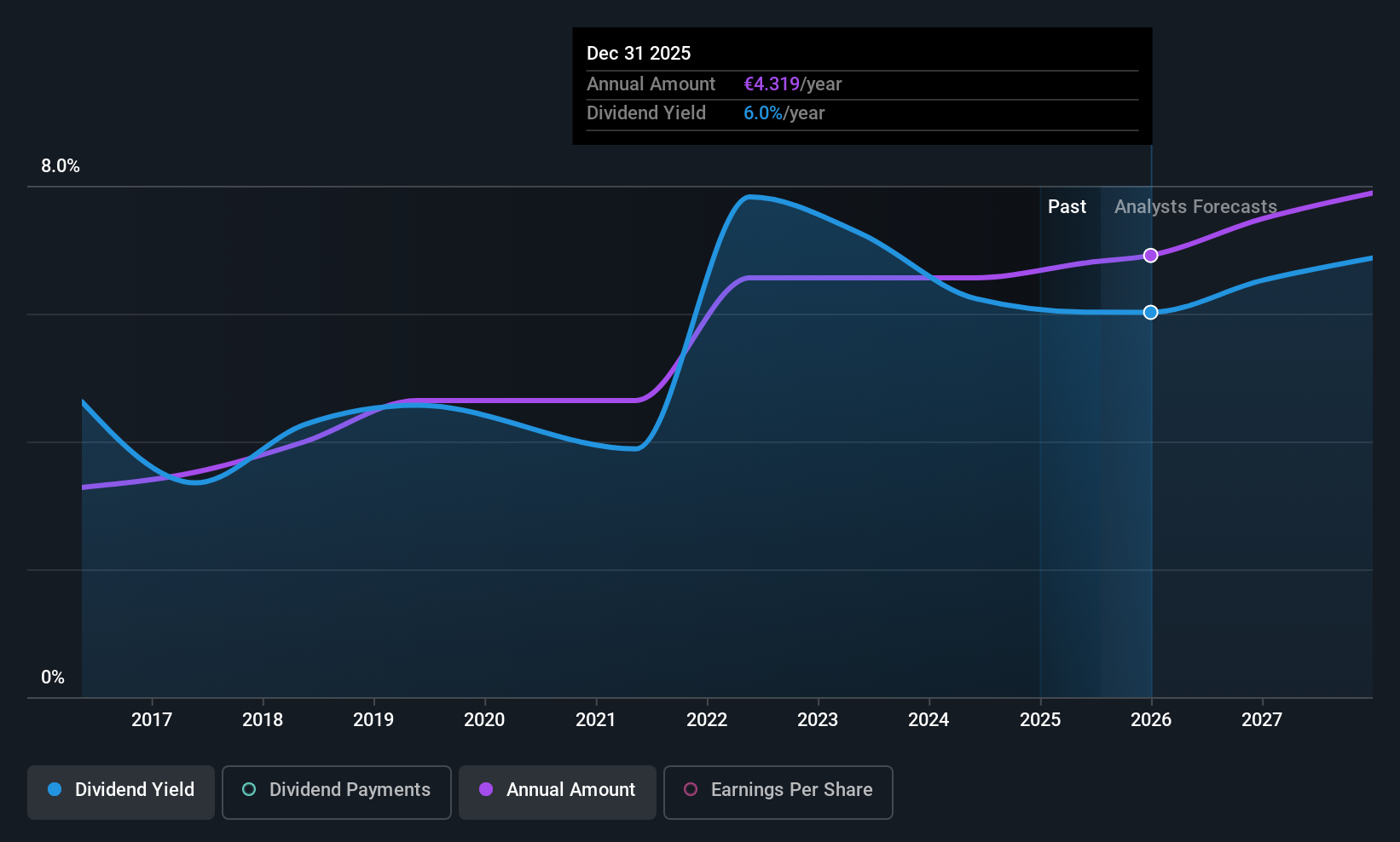Click the 2019 x-axis label
Screen dimensions: 1400x842
coord(373,720)
